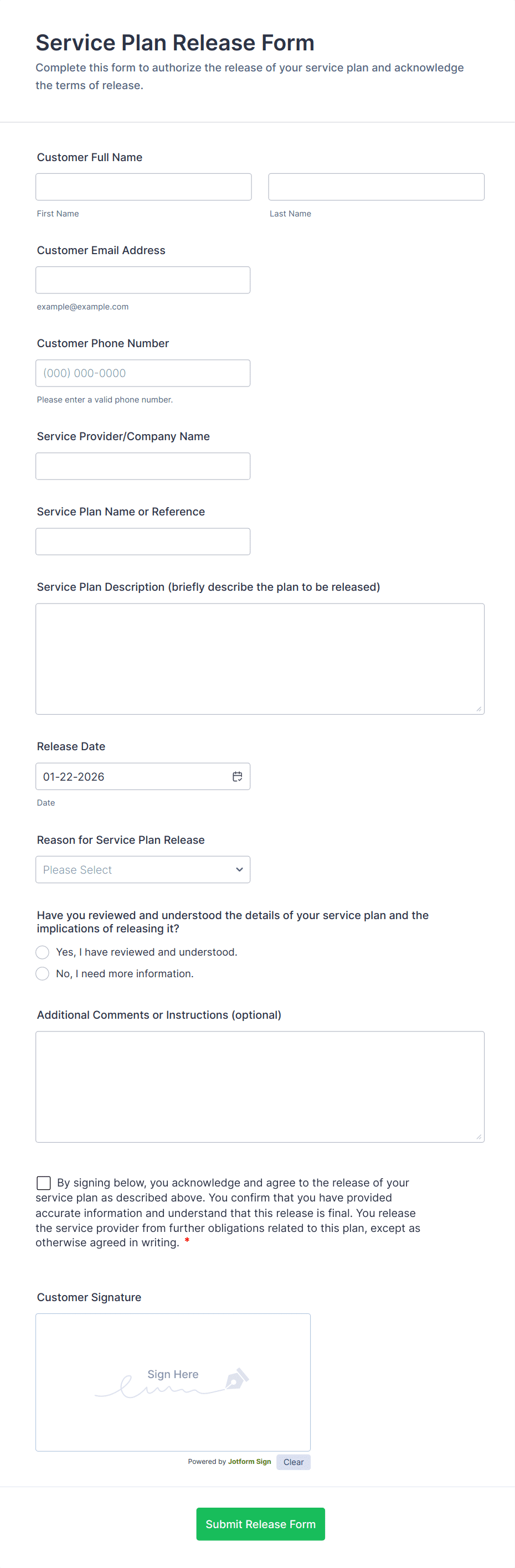Open the Jotform Sign link
Image resolution: width=515 pixels, height=1568 pixels.
coord(249,1461)
